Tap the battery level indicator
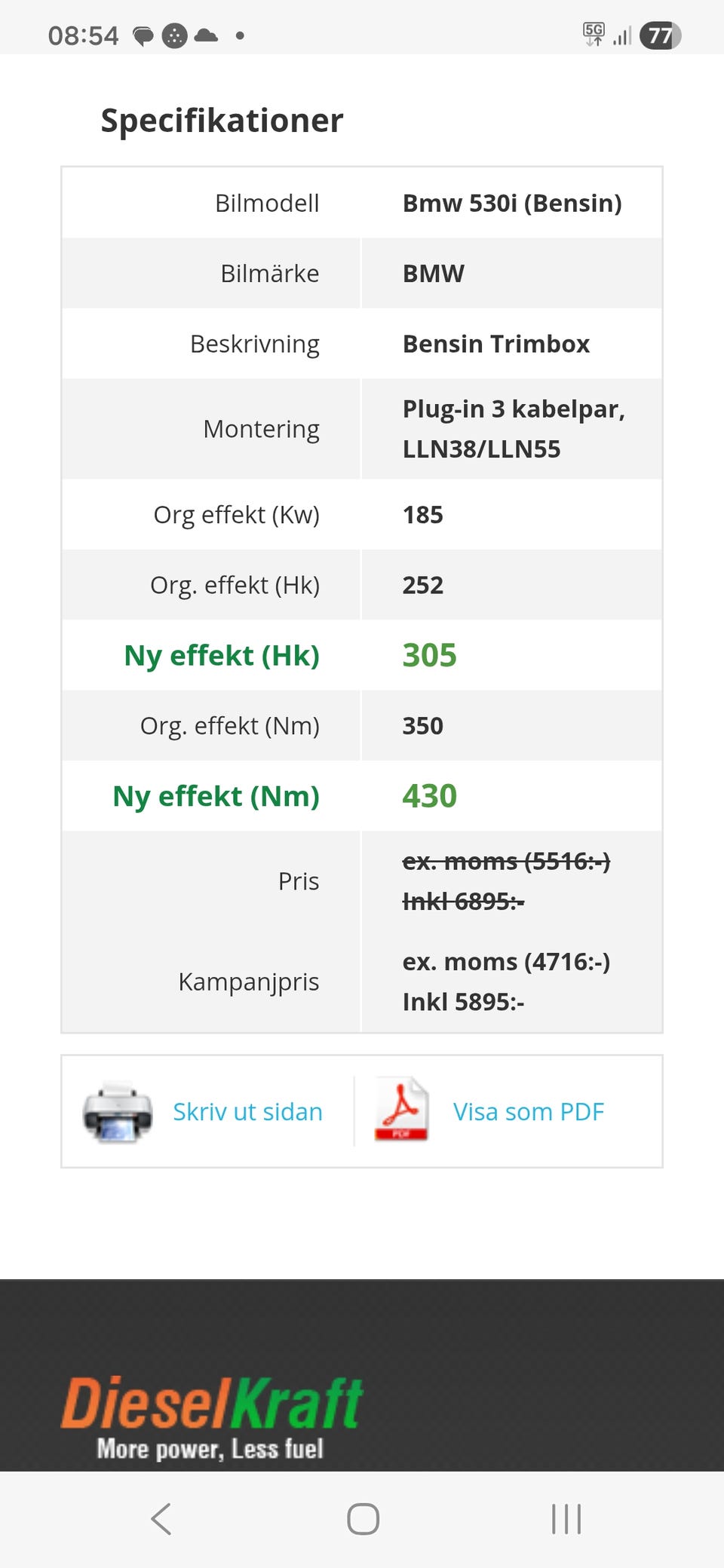 [660, 35]
